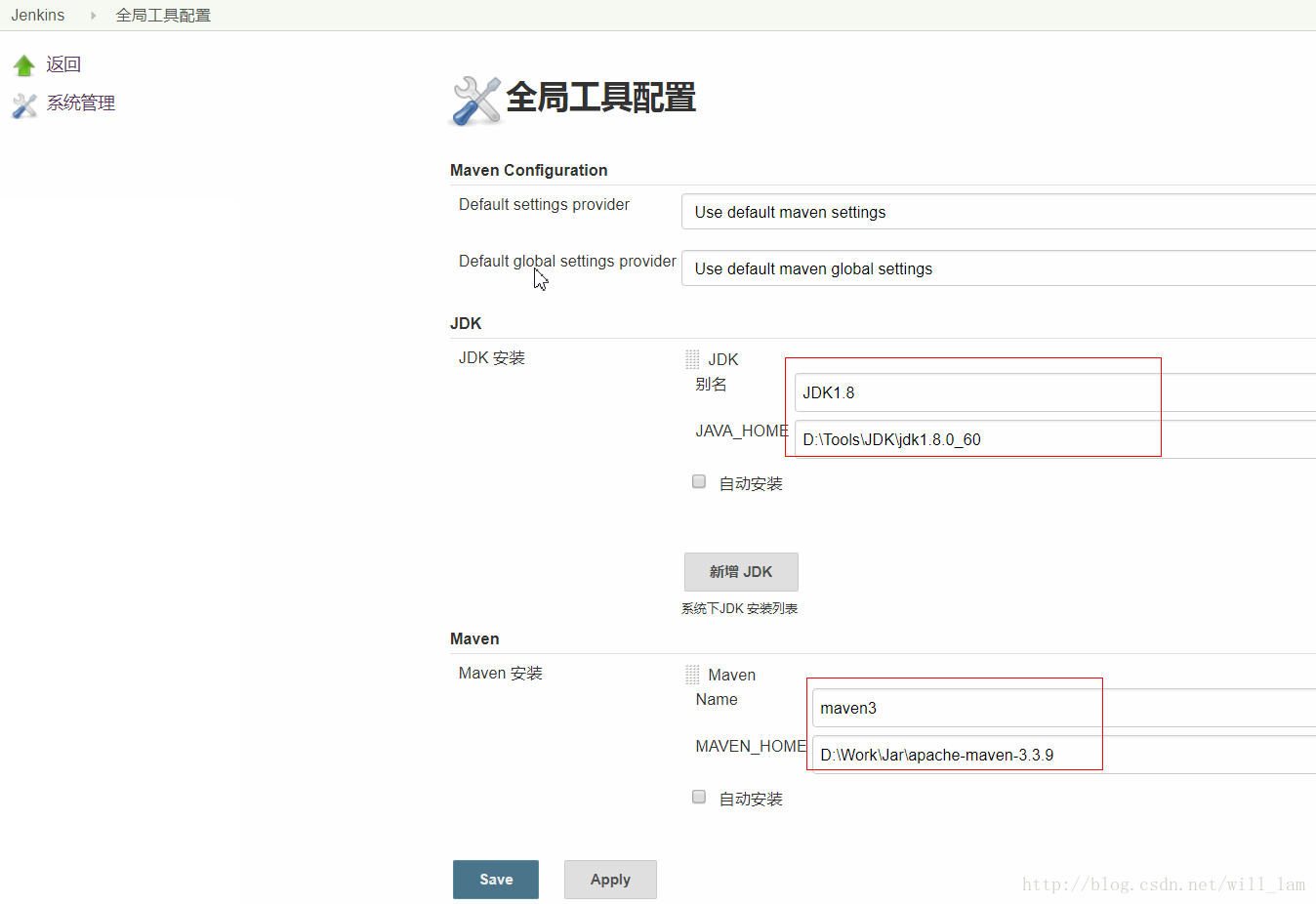Click the 系统下JDK 安装列表 text
Screen dimensions: 1316x904
(x=740, y=608)
